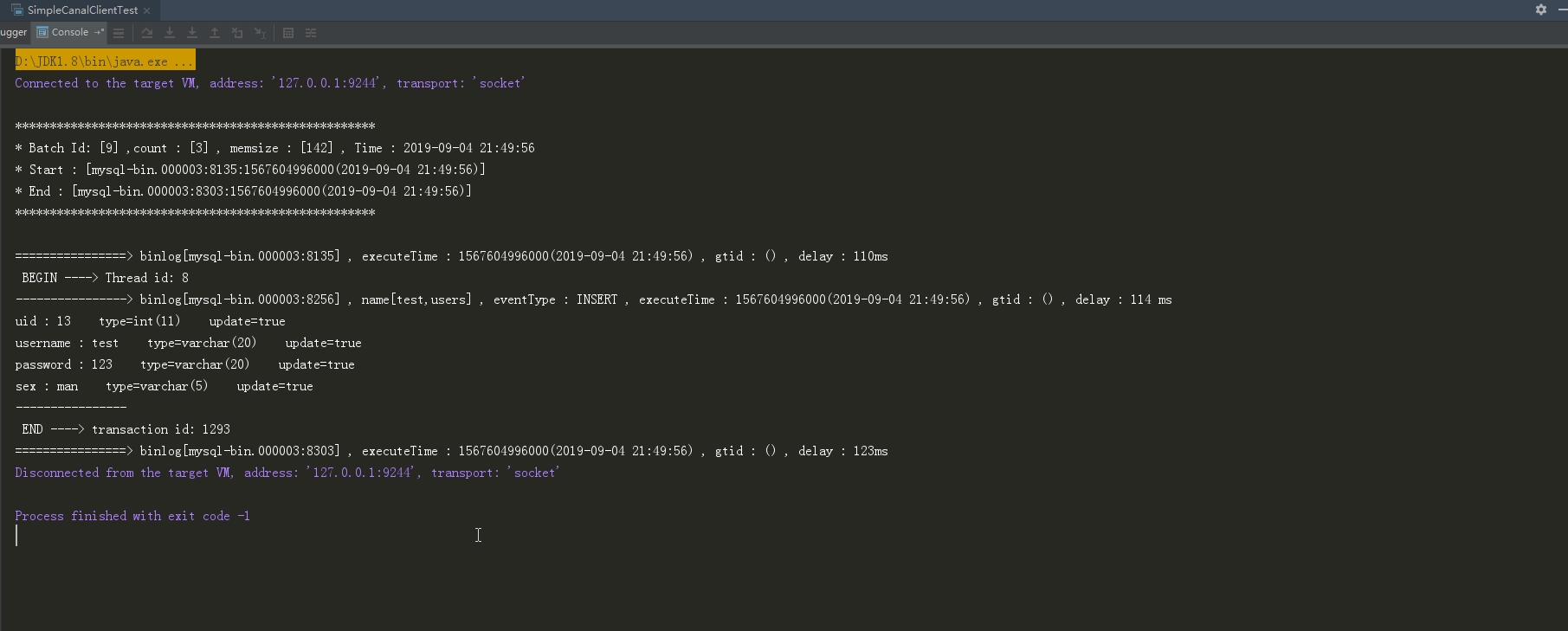This screenshot has height=631, width=1568.
Task: Click the Trace Current Stream Chain icon
Action: pos(311,33)
